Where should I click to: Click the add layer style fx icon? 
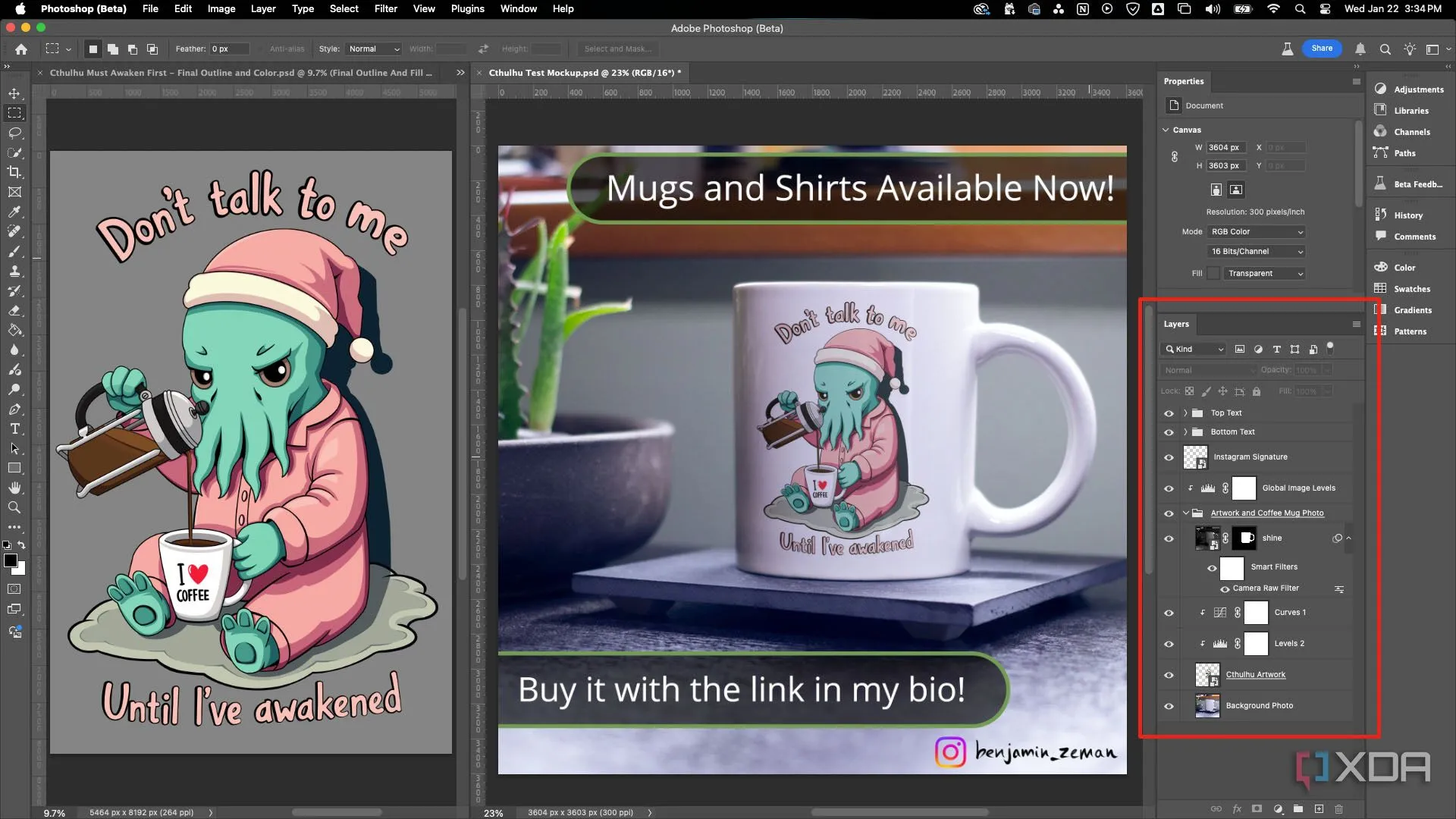1237,809
